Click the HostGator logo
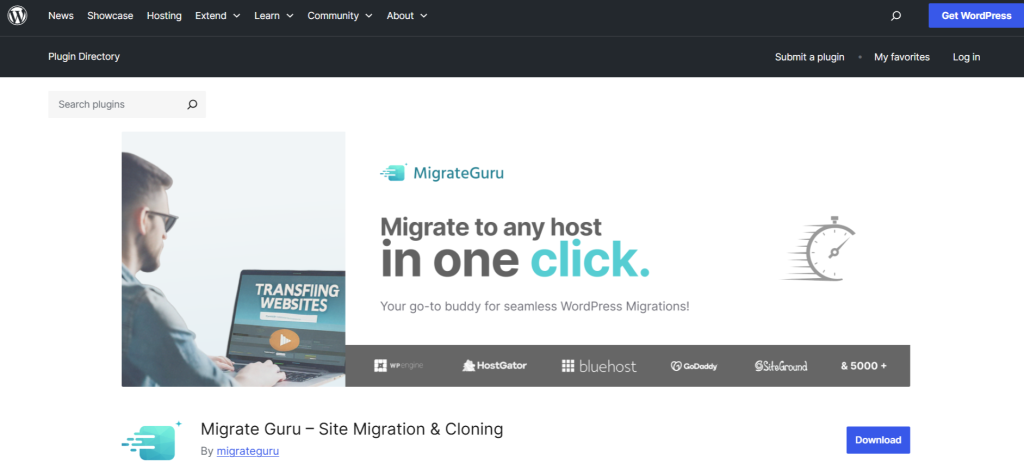The width and height of the screenshot is (1024, 476). click(x=494, y=366)
